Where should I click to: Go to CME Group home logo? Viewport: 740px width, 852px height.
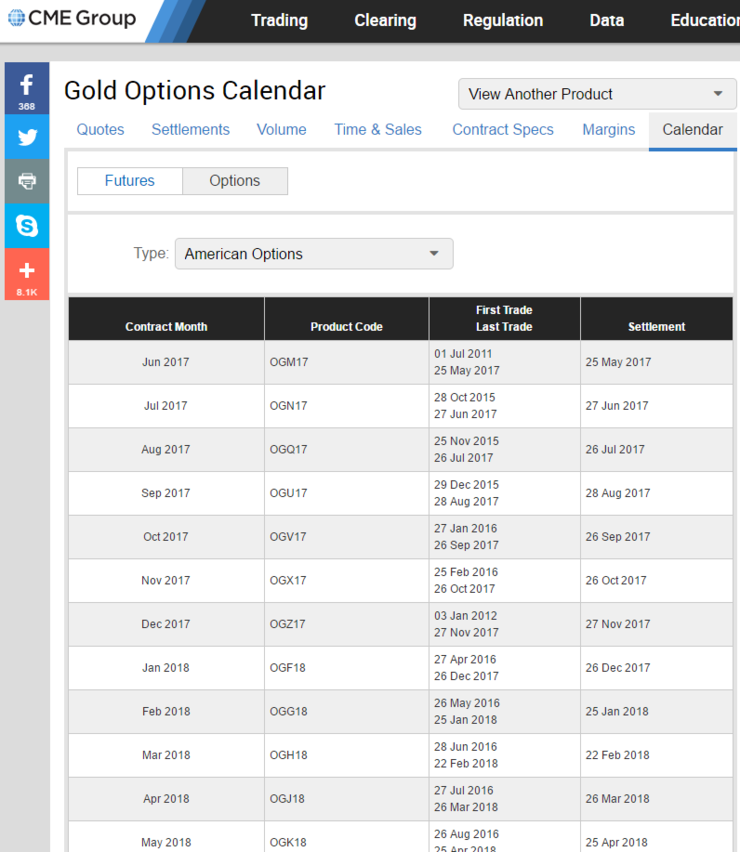point(72,18)
